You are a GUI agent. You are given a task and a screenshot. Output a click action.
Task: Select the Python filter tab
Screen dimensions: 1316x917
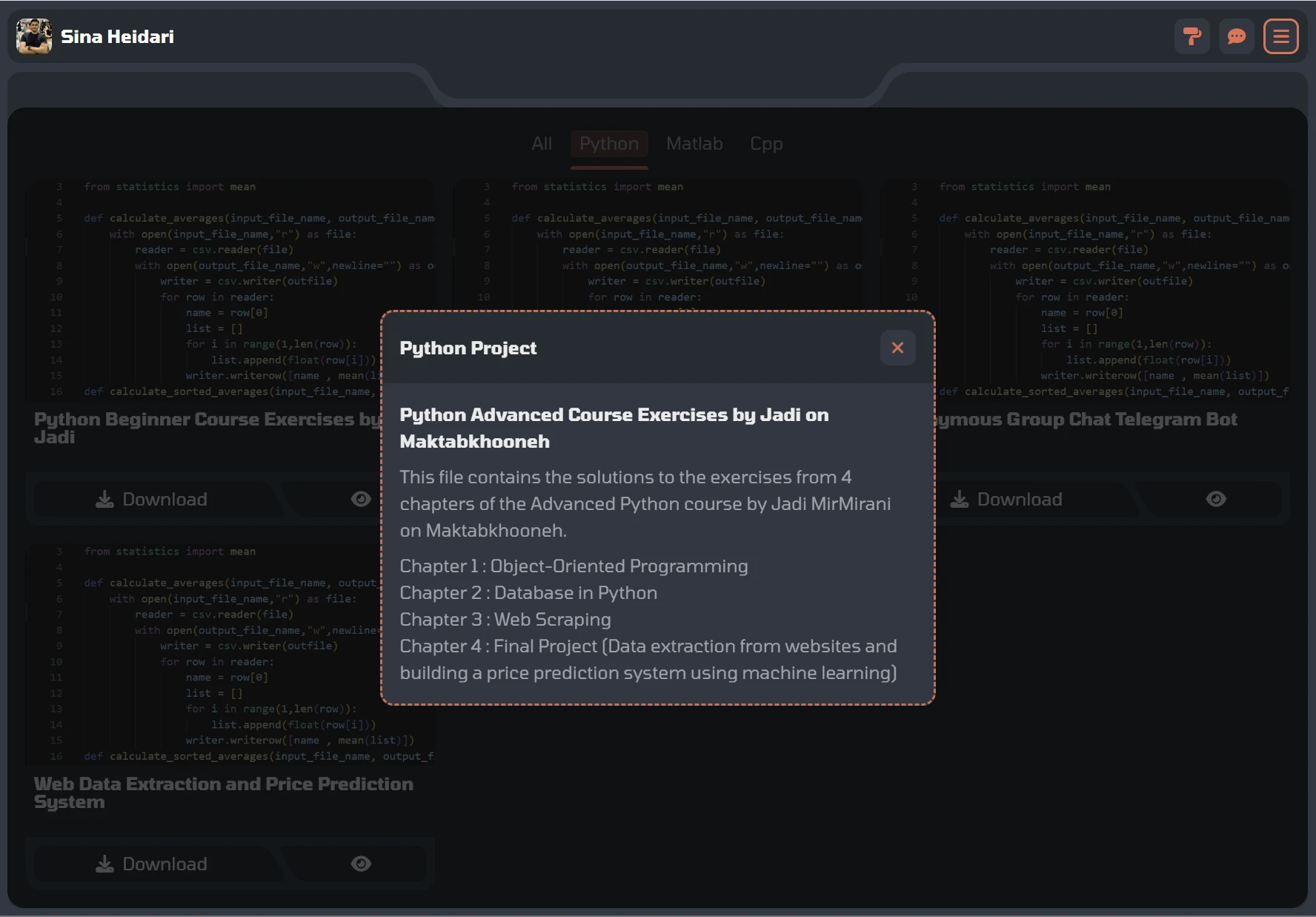click(608, 144)
